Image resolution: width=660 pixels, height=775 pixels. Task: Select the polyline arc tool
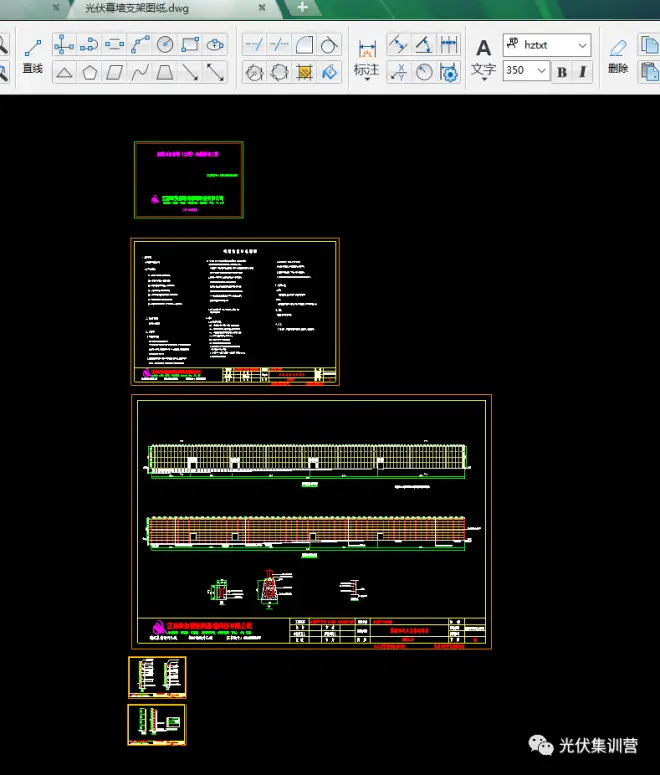(x=89, y=45)
